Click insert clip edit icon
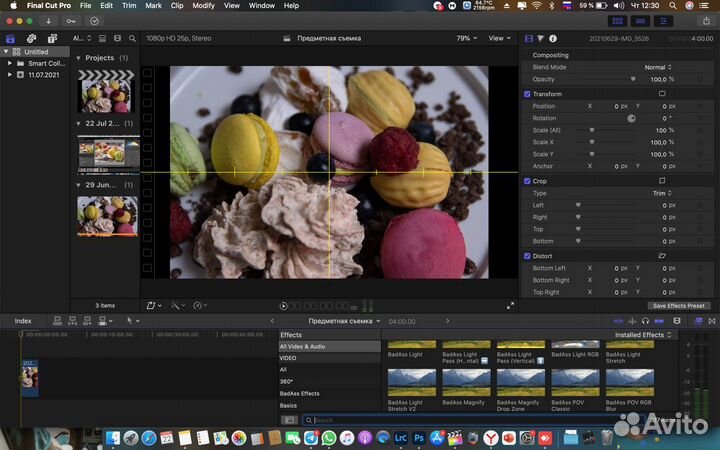 tap(73, 321)
